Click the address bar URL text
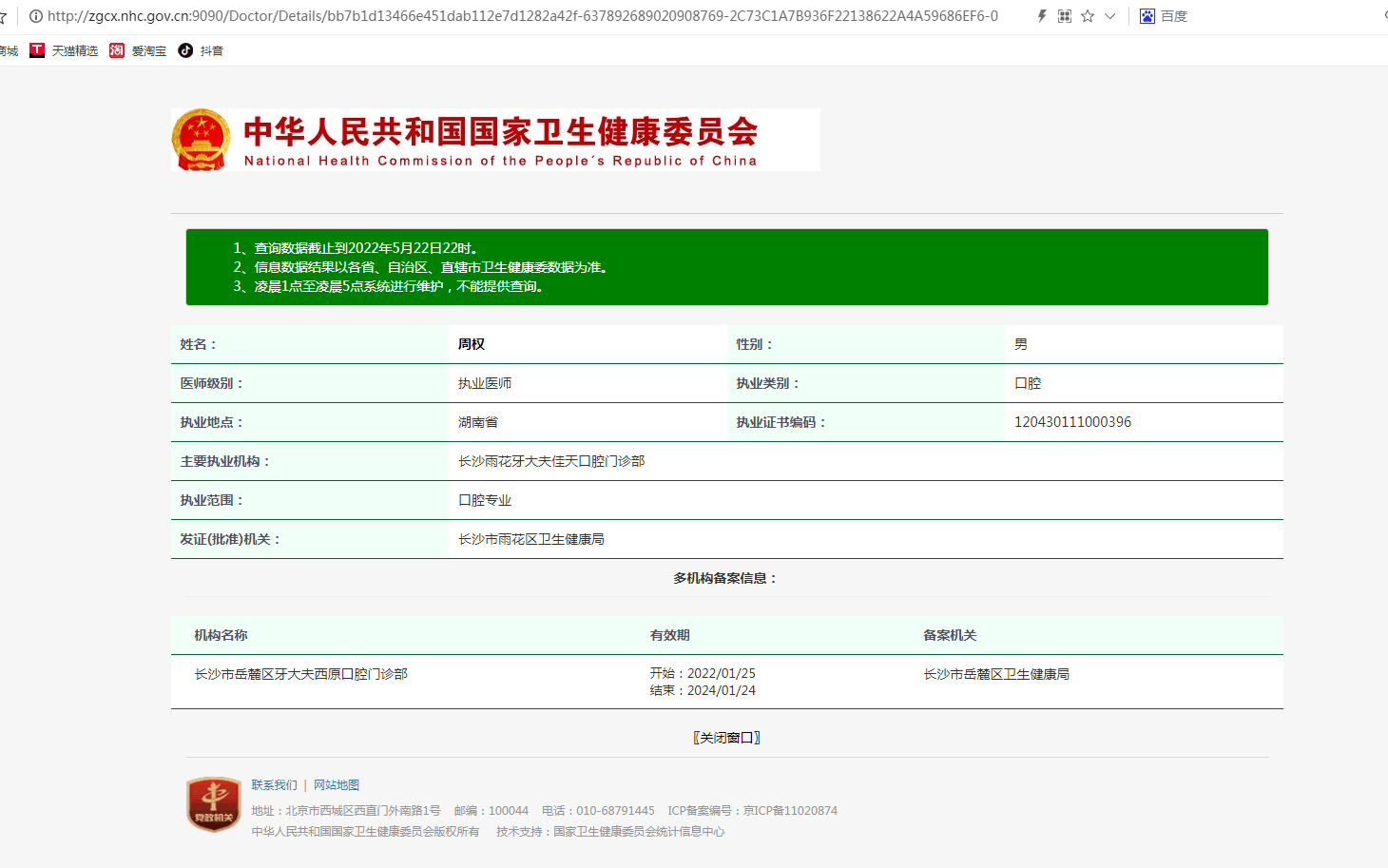The width and height of the screenshot is (1388, 868). pos(523,16)
